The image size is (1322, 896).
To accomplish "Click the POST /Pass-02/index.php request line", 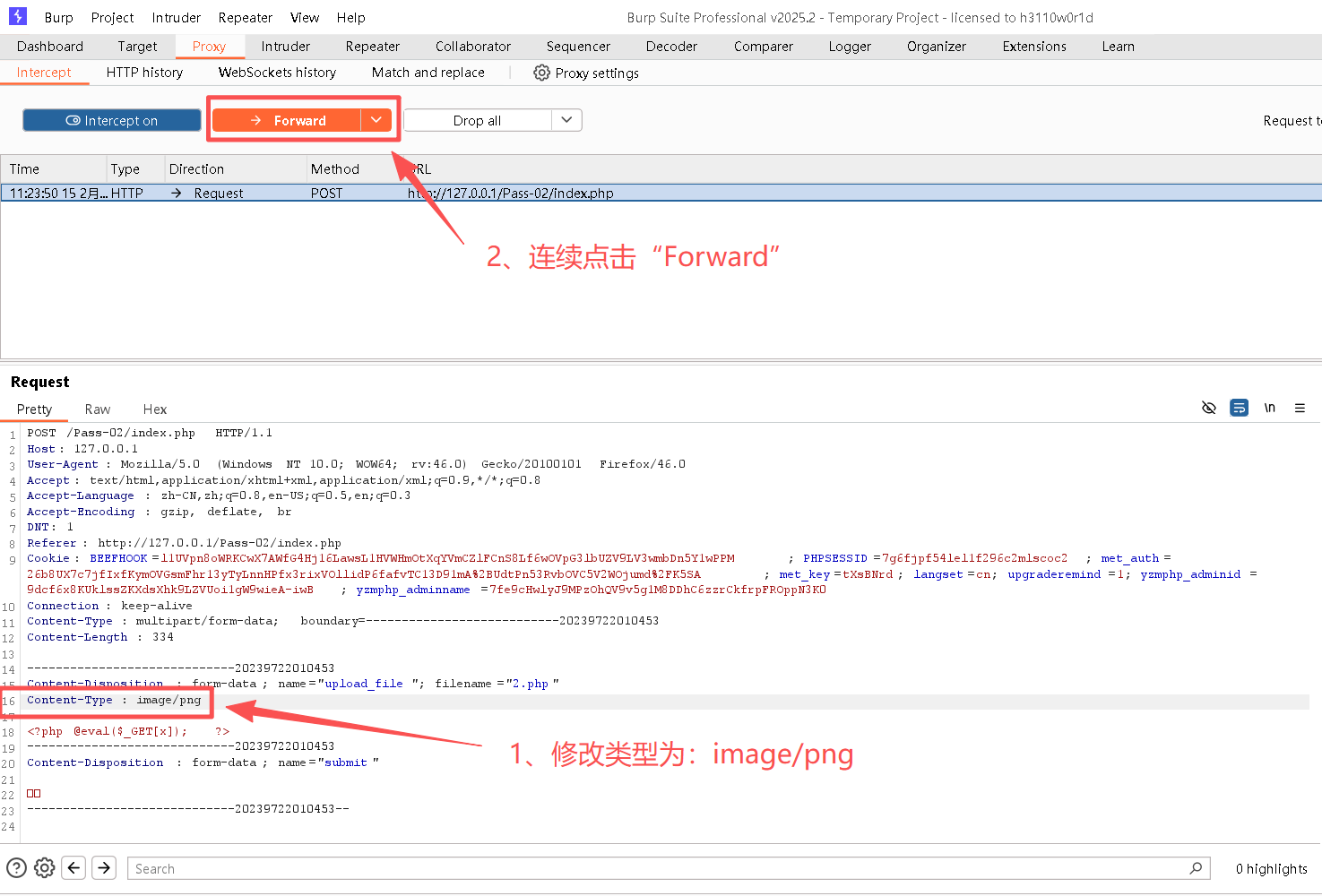I will click(x=150, y=433).
